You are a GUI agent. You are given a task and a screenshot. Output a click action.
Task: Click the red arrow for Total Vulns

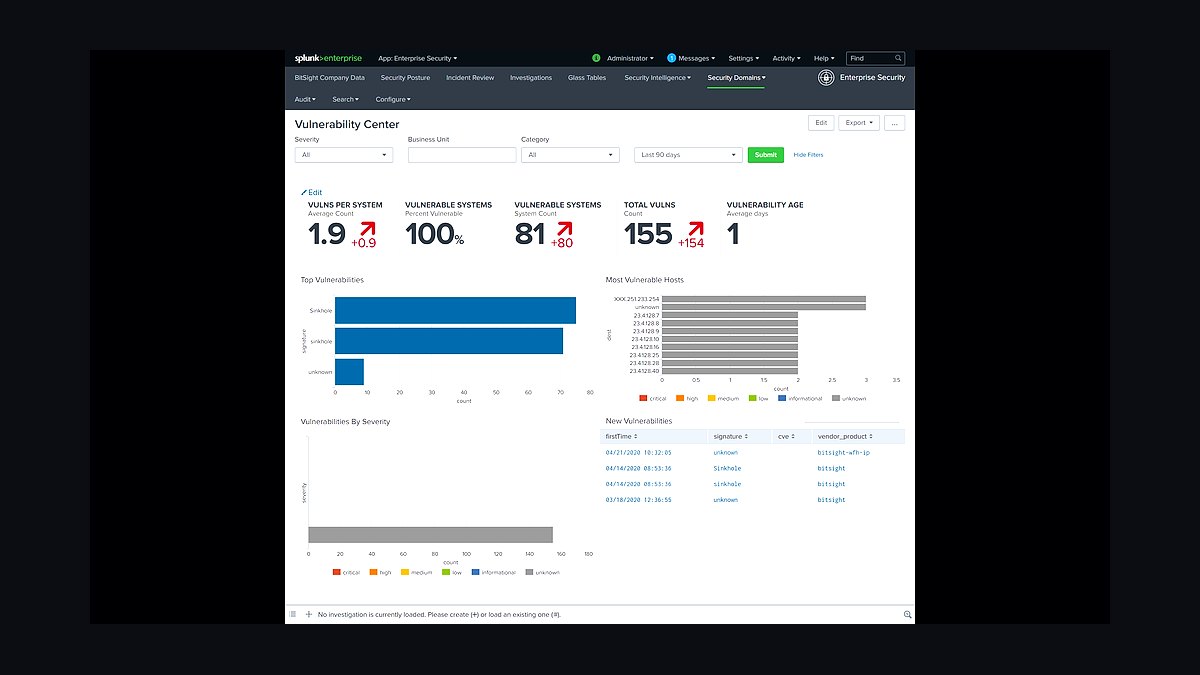(x=695, y=229)
